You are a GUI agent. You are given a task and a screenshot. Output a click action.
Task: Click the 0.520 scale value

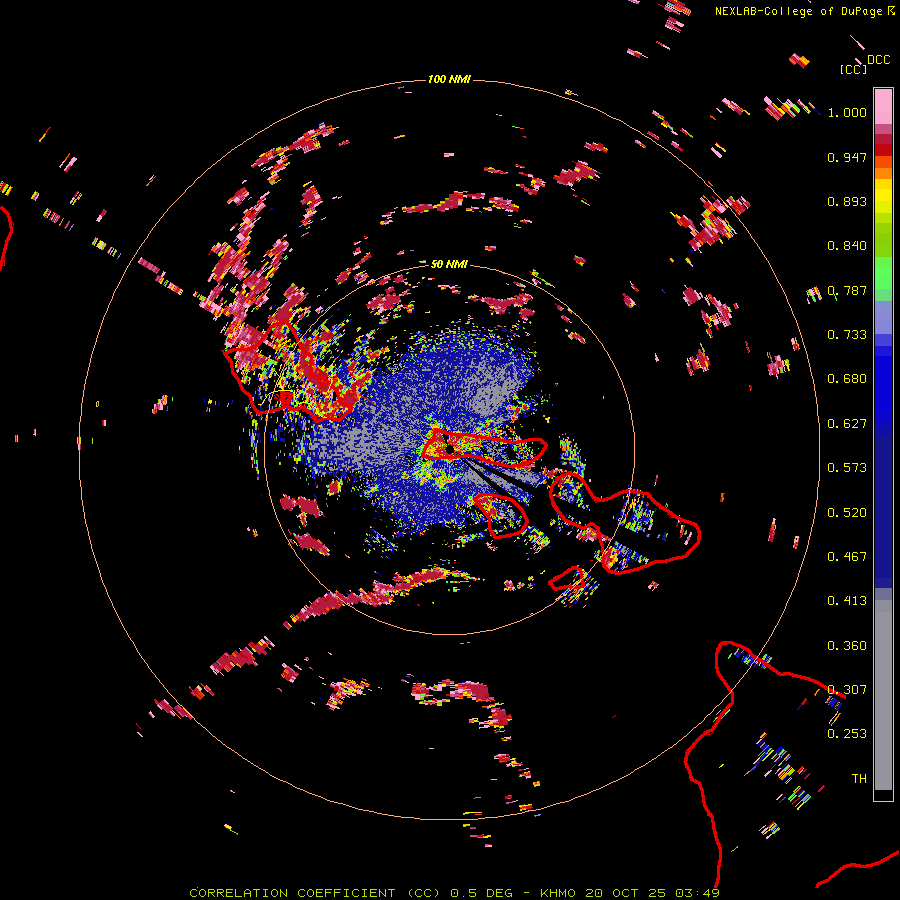[847, 513]
